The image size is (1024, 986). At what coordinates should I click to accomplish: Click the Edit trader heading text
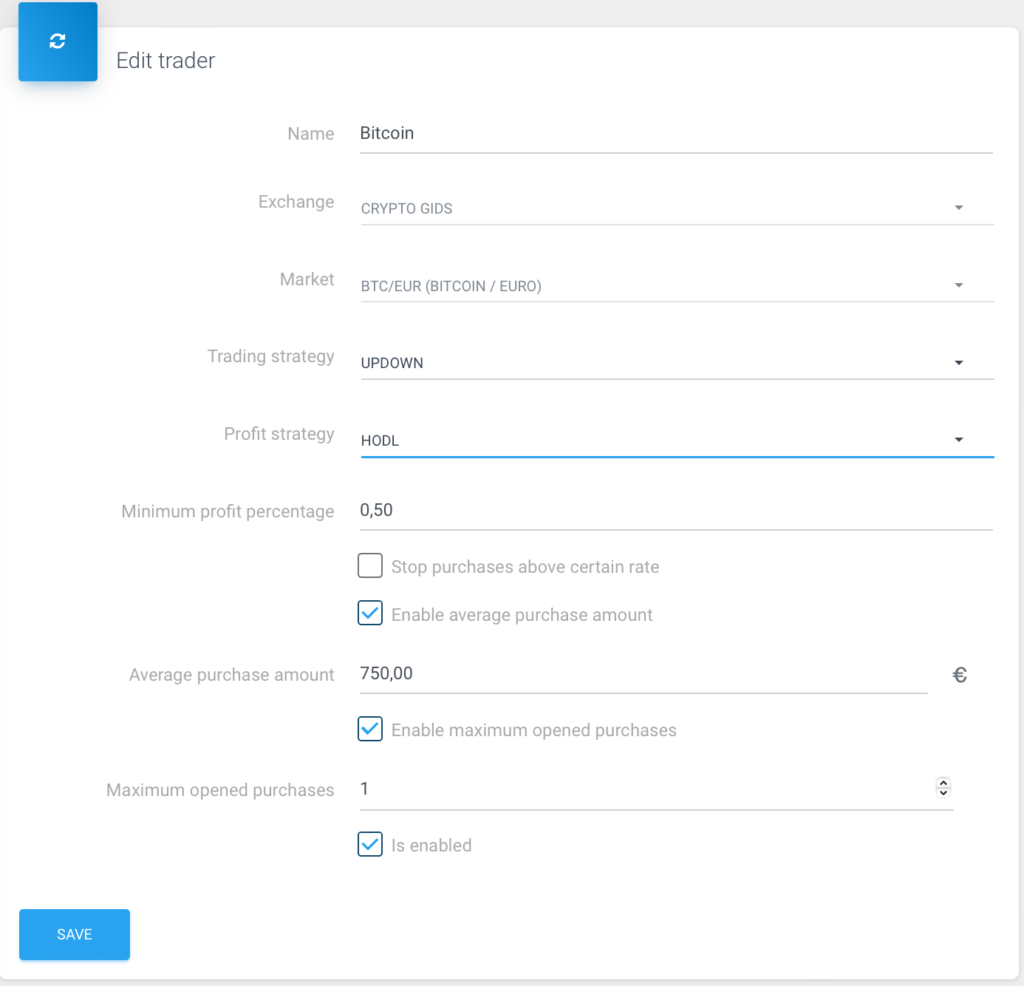(x=166, y=61)
